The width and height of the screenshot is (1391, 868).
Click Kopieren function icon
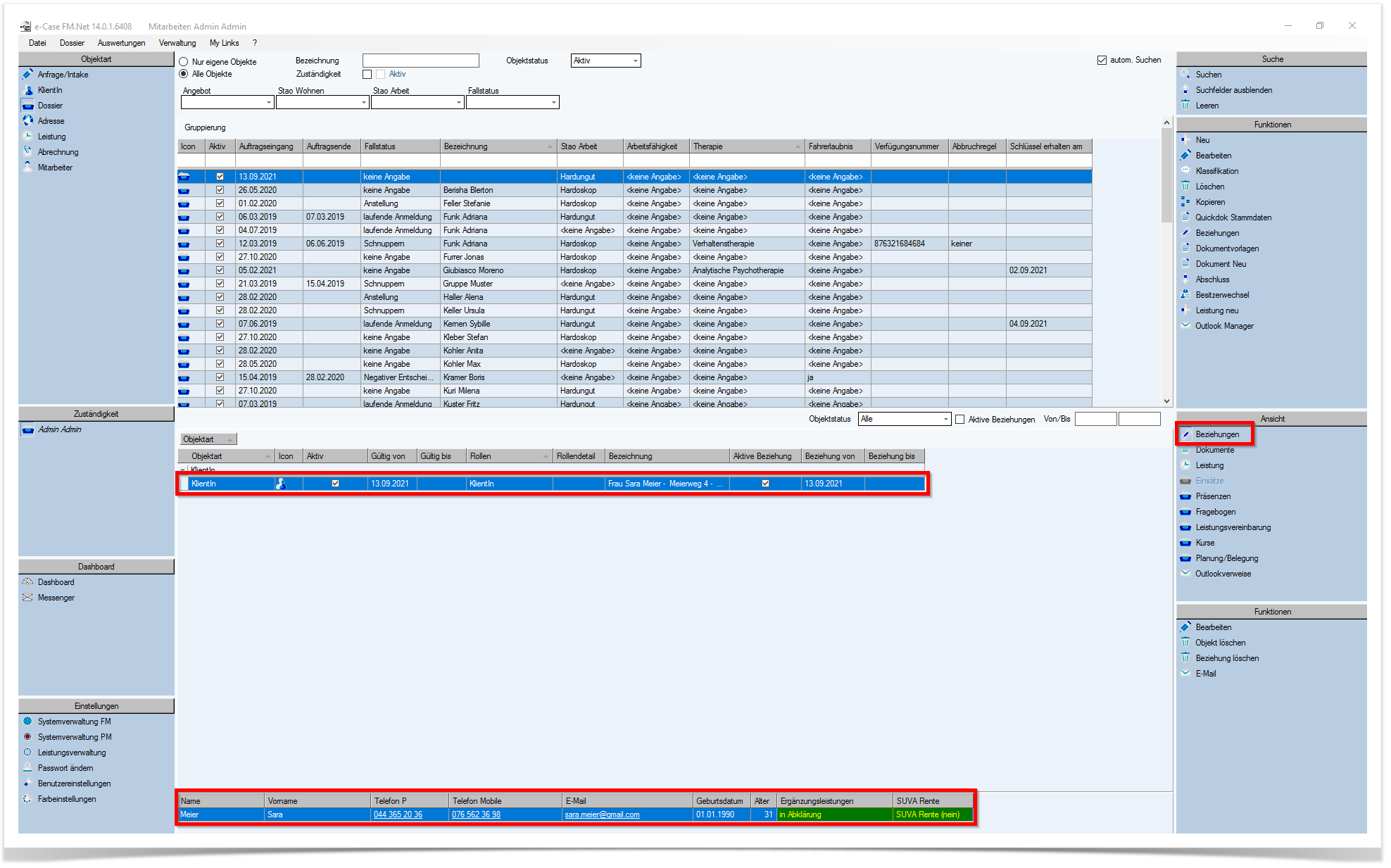[x=1185, y=202]
